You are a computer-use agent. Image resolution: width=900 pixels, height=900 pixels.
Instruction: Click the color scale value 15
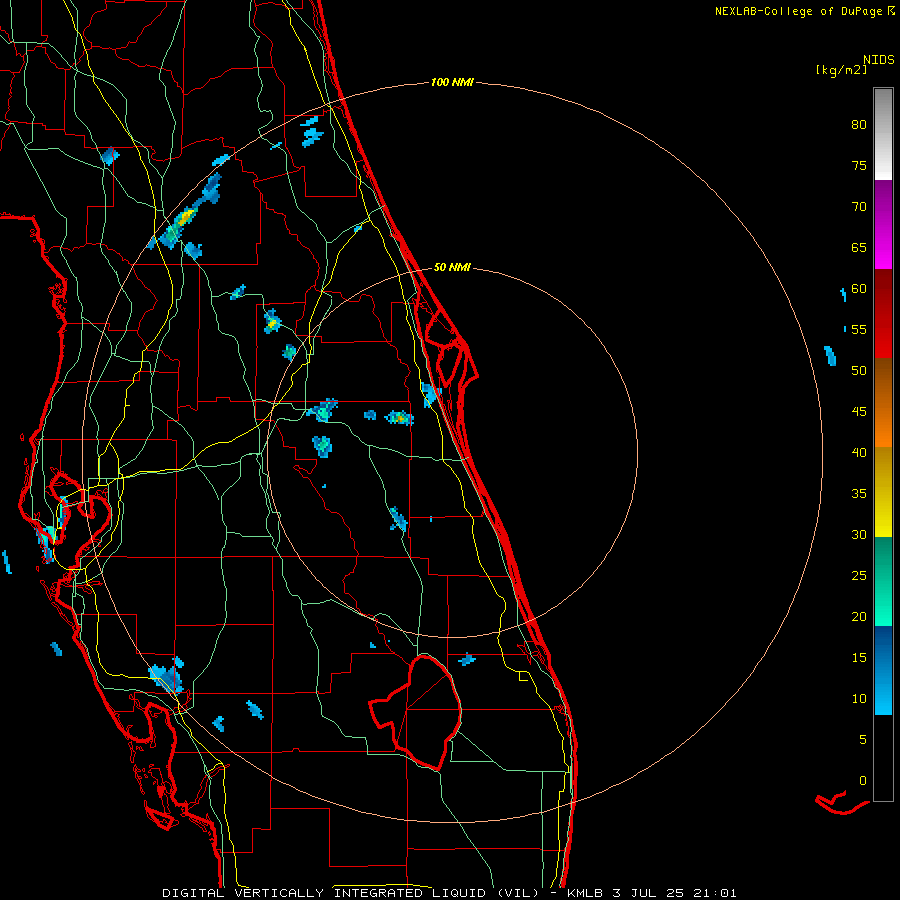[x=859, y=658]
